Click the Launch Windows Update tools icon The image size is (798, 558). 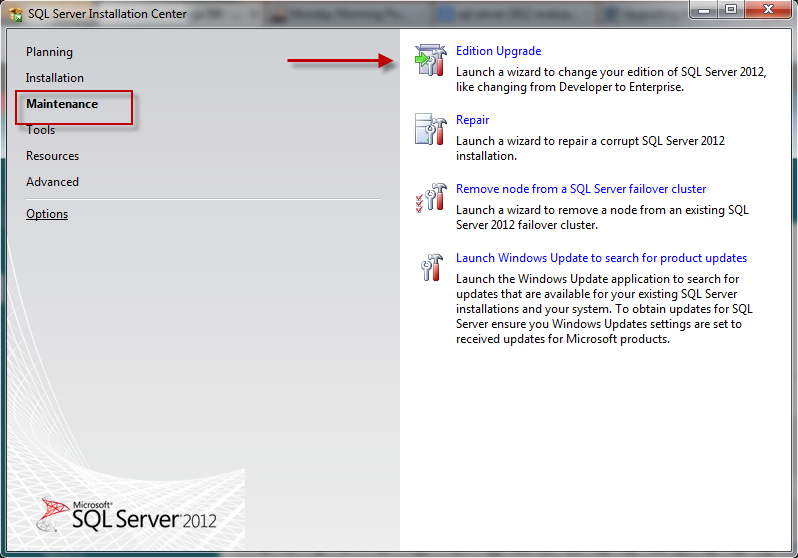(x=432, y=267)
